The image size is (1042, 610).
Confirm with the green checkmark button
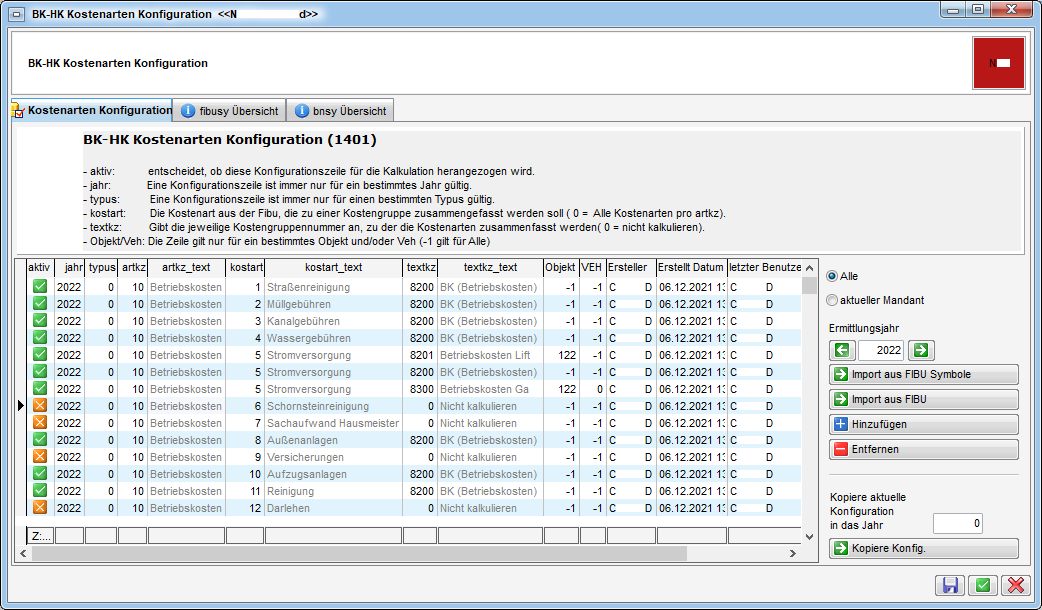[x=983, y=585]
